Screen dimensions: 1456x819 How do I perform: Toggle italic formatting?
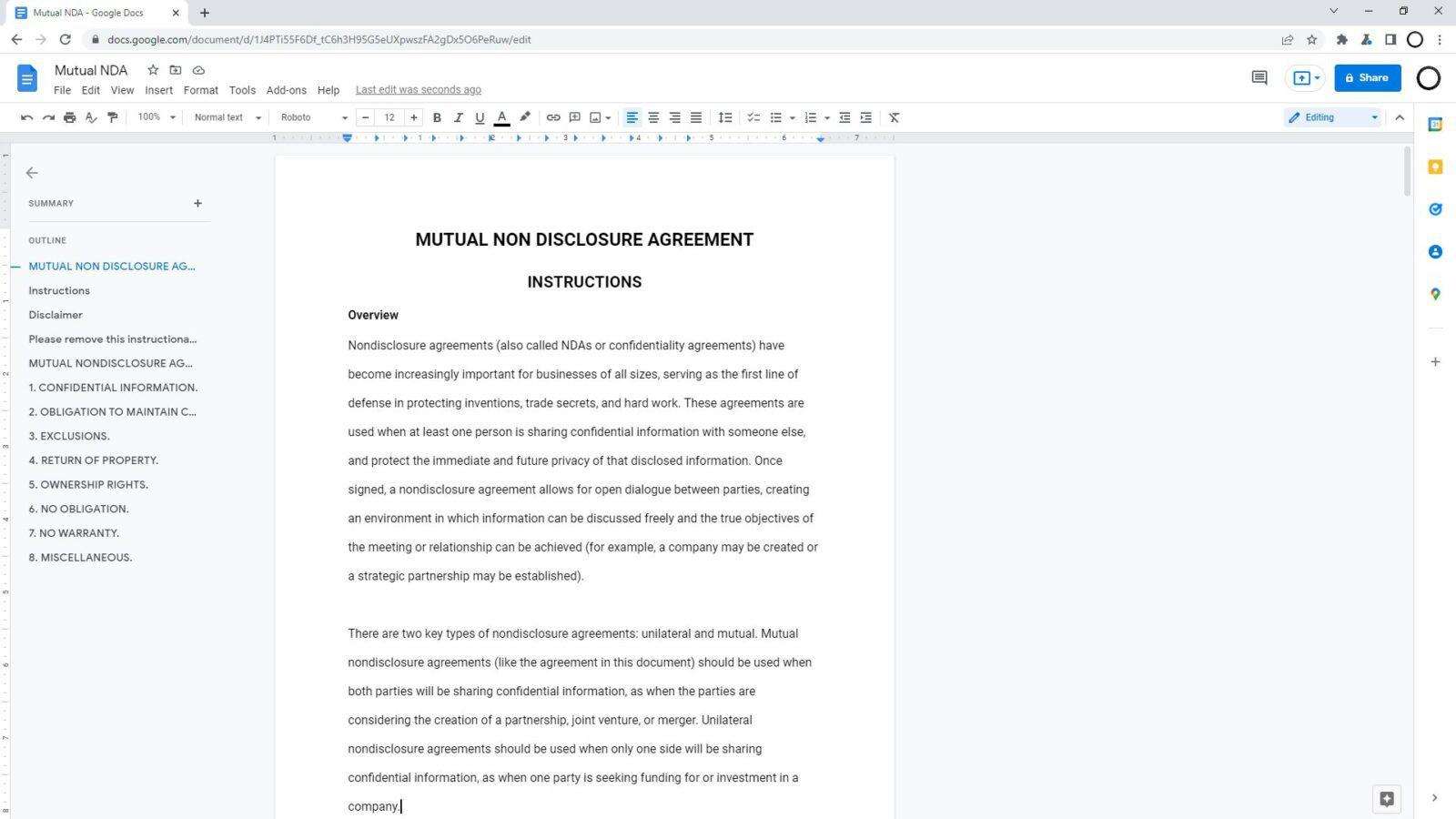459,116
